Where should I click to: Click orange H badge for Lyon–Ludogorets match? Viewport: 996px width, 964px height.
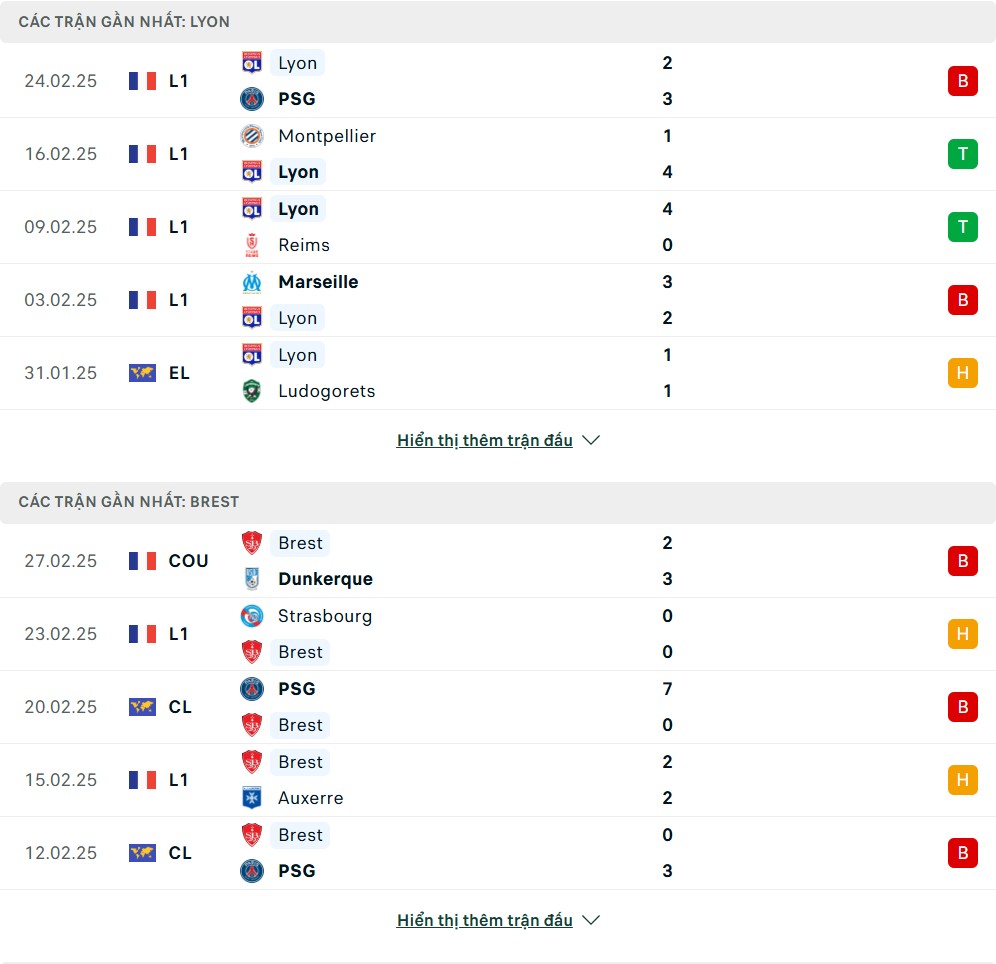962,373
